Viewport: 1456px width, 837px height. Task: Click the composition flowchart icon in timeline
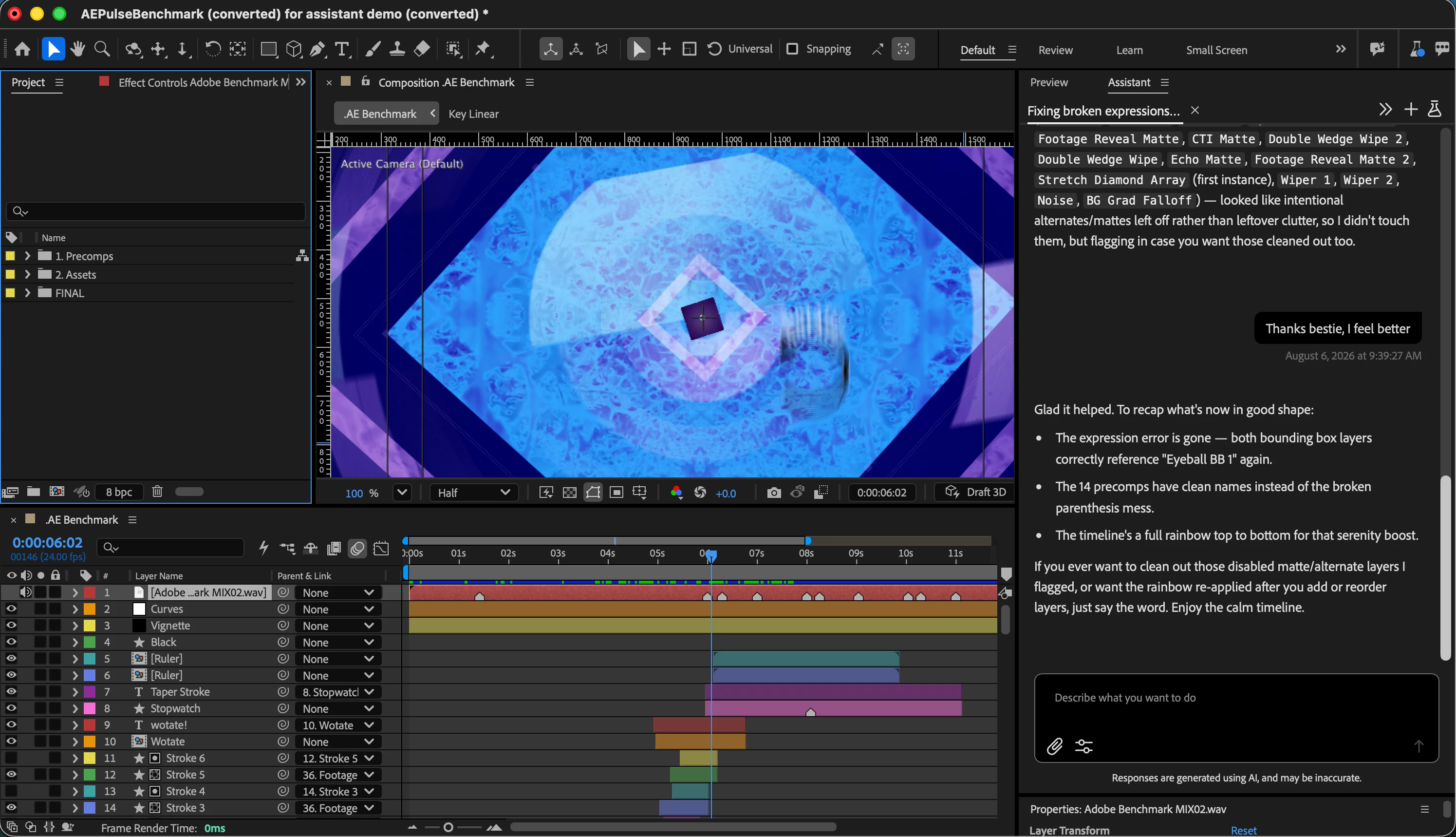[x=287, y=549]
